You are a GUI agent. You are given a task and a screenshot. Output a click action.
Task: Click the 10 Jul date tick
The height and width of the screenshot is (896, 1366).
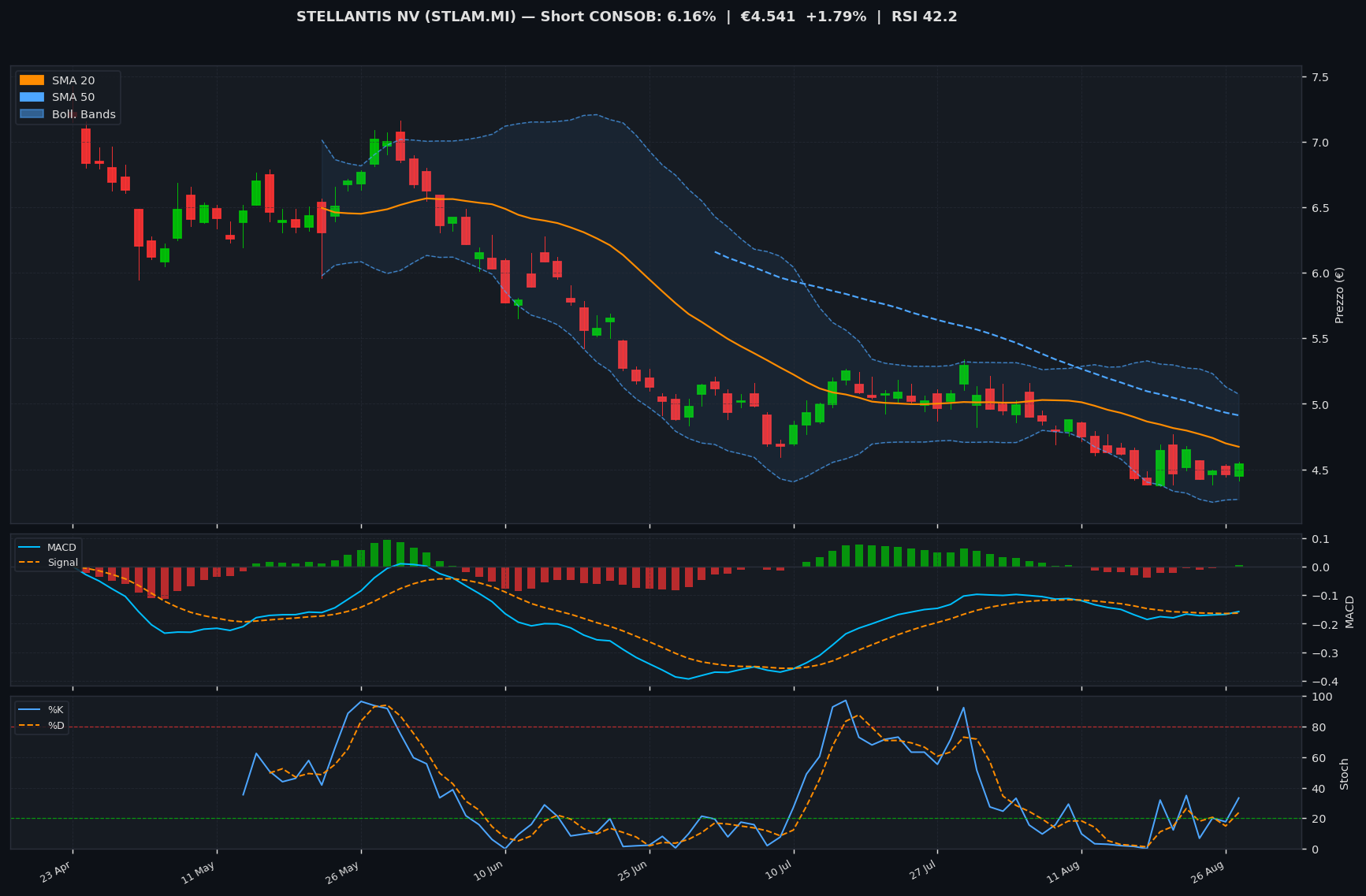(x=779, y=872)
